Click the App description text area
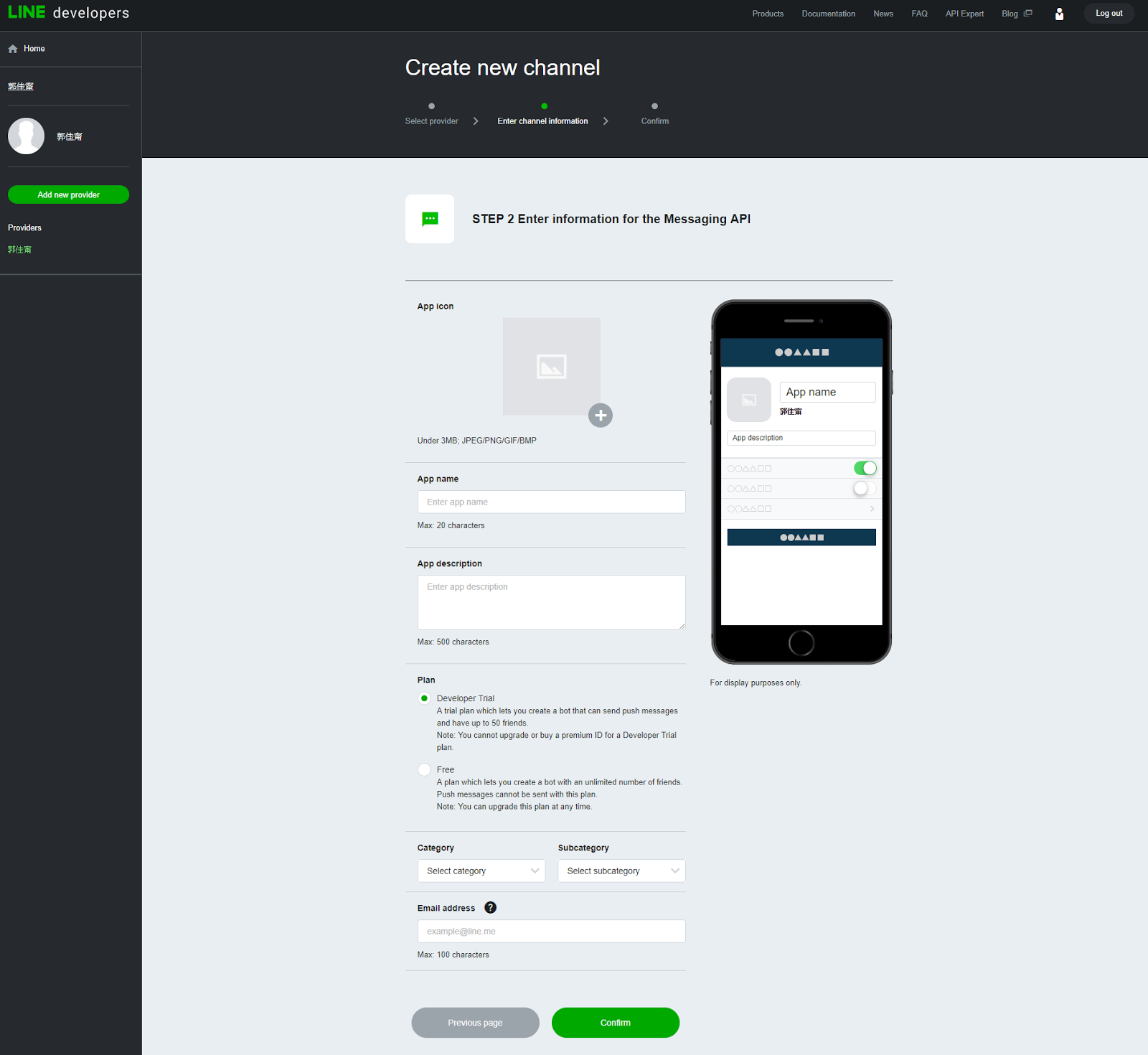Viewport: 1148px width, 1055px height. [x=551, y=602]
